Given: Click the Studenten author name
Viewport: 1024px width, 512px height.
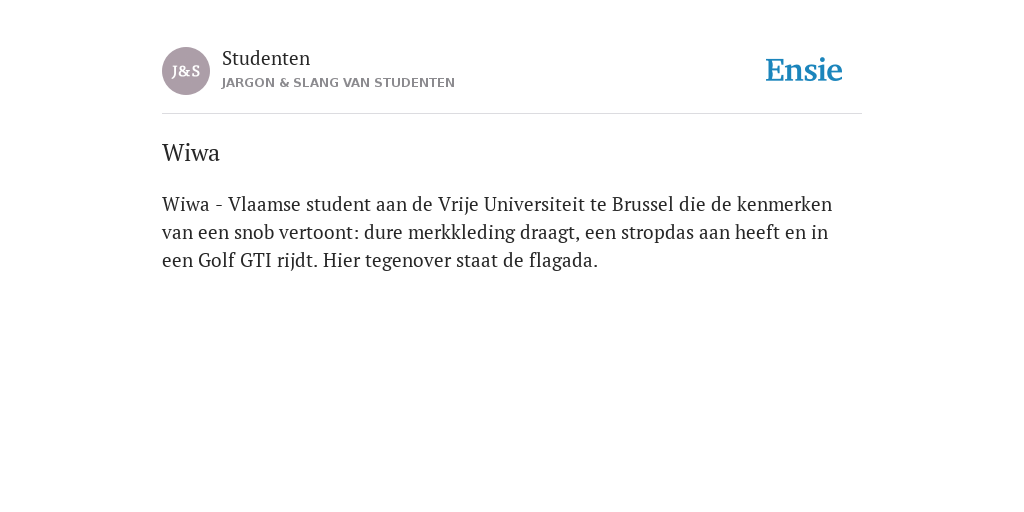Looking at the screenshot, I should click(x=266, y=58).
